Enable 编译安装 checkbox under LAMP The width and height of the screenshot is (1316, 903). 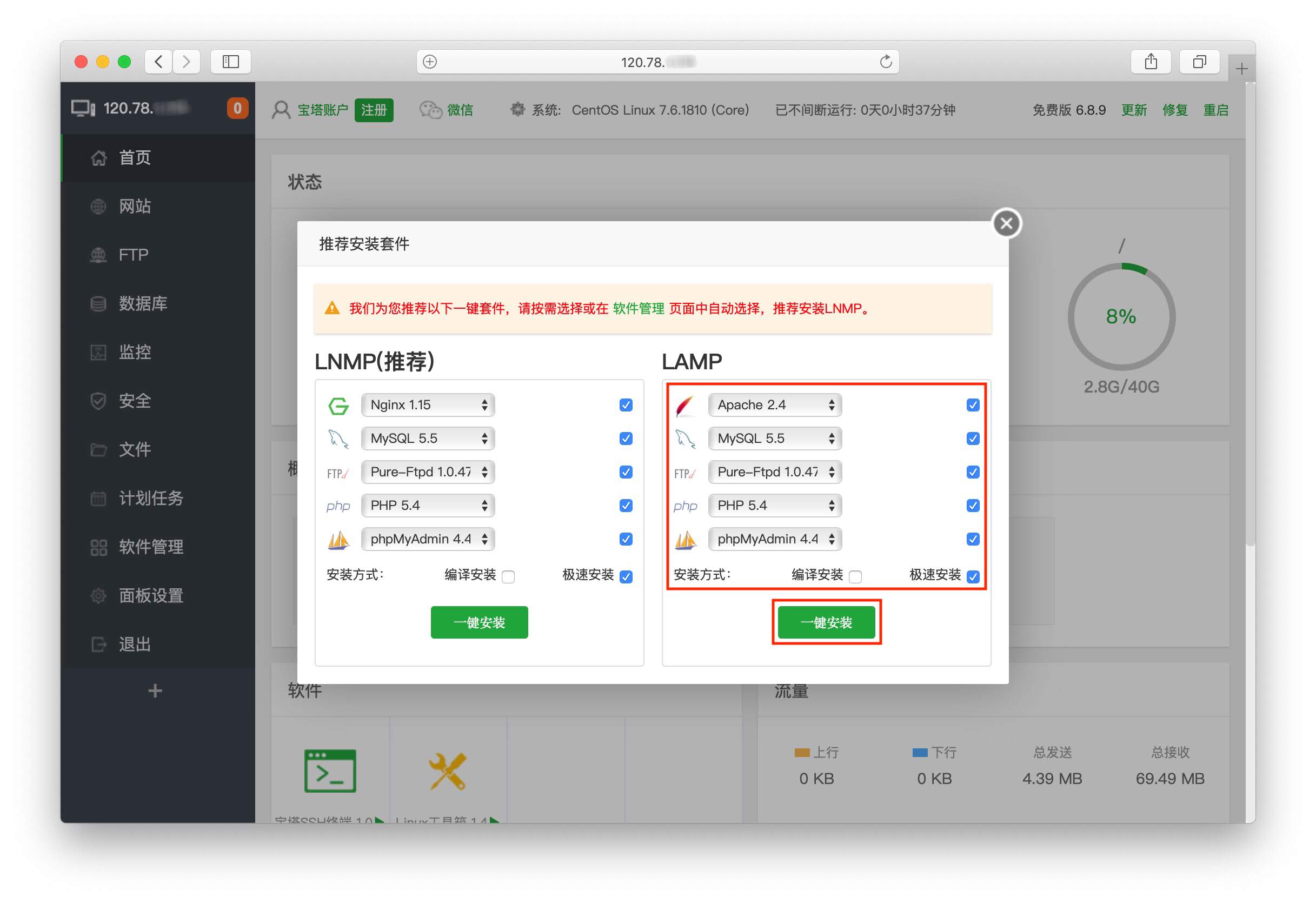coord(856,577)
